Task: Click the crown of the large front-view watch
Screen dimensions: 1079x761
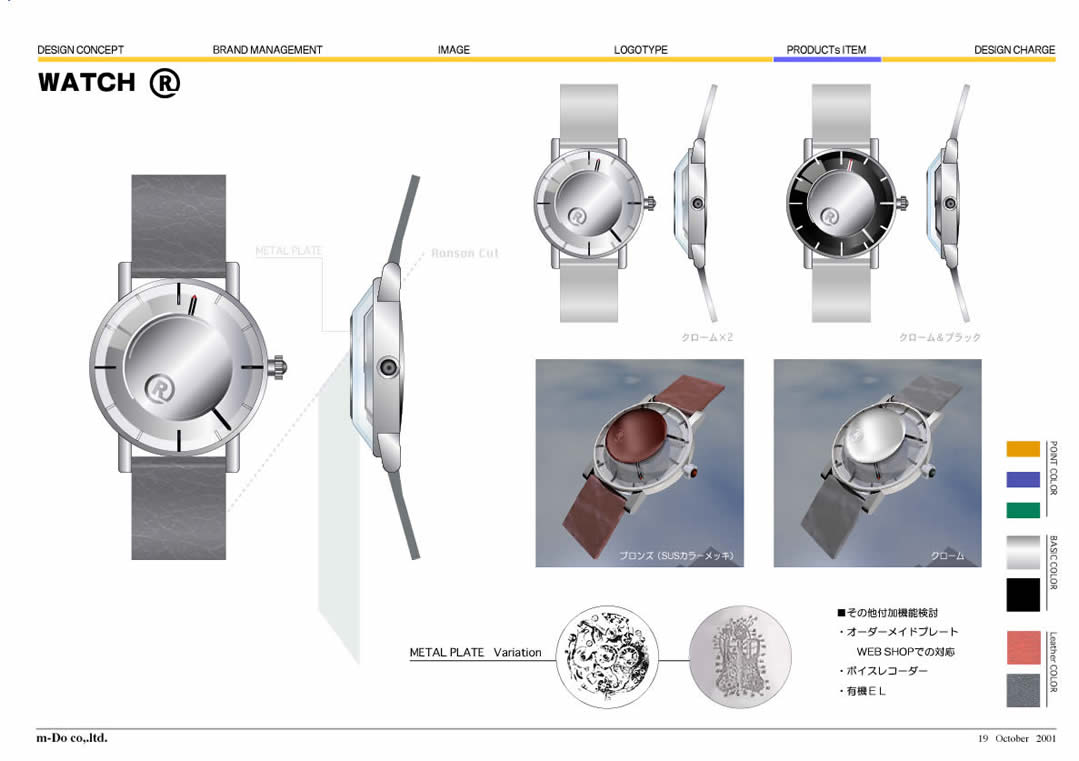Action: pyautogui.click(x=277, y=367)
